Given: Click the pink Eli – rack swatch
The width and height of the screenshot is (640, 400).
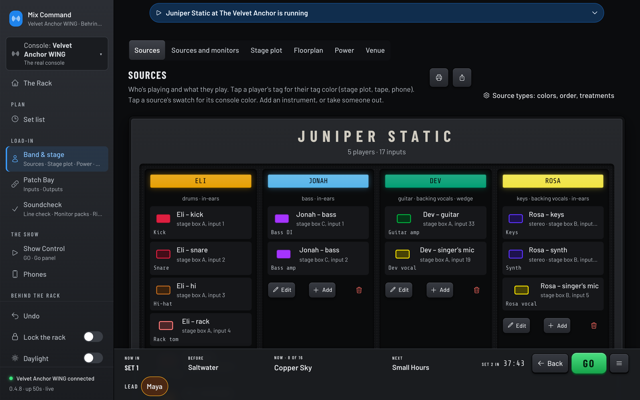Looking at the screenshot, I should 166,325.
